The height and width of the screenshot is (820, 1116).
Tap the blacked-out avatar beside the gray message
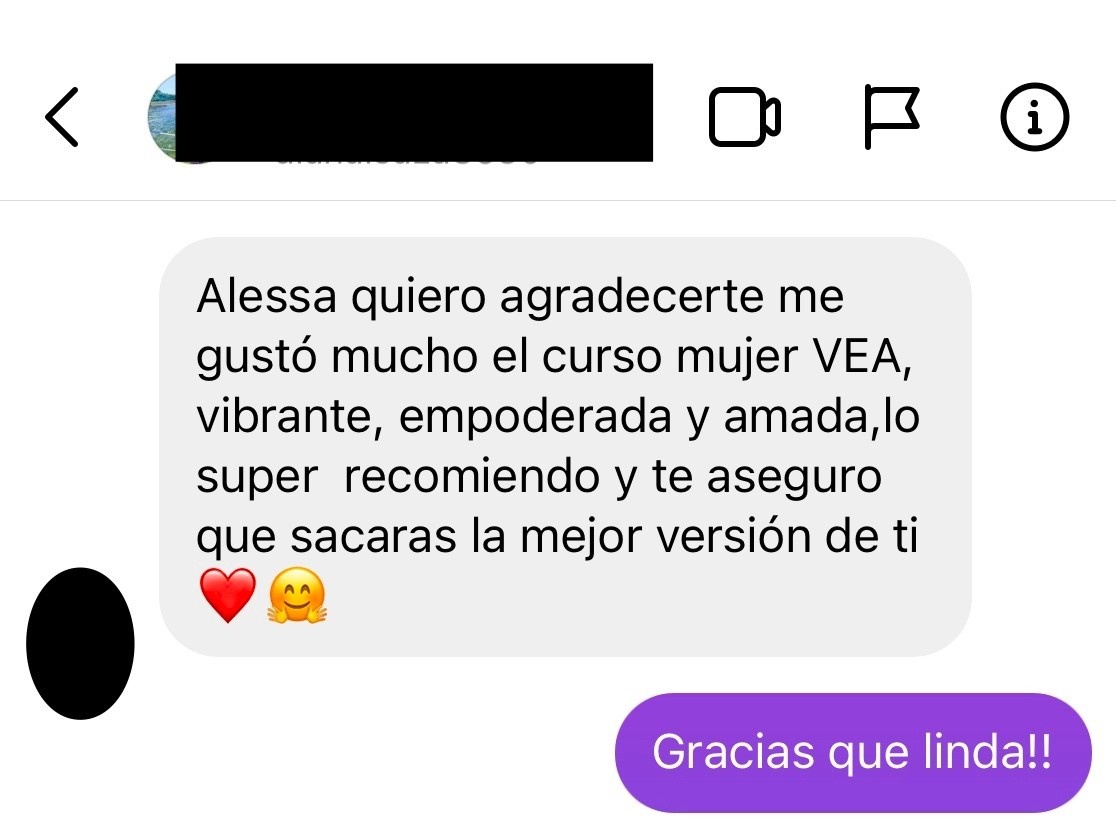[x=80, y=643]
